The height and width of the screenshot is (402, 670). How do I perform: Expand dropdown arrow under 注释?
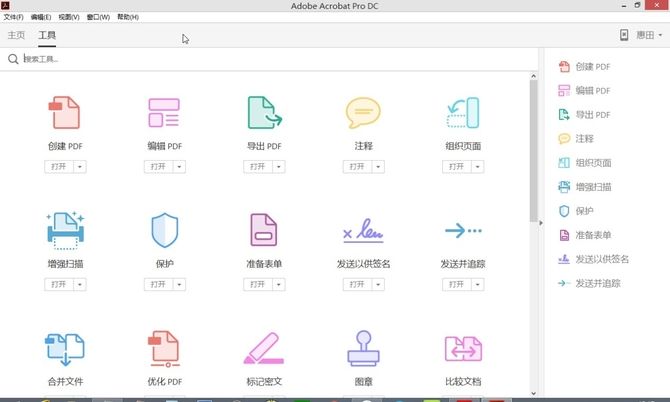click(378, 167)
